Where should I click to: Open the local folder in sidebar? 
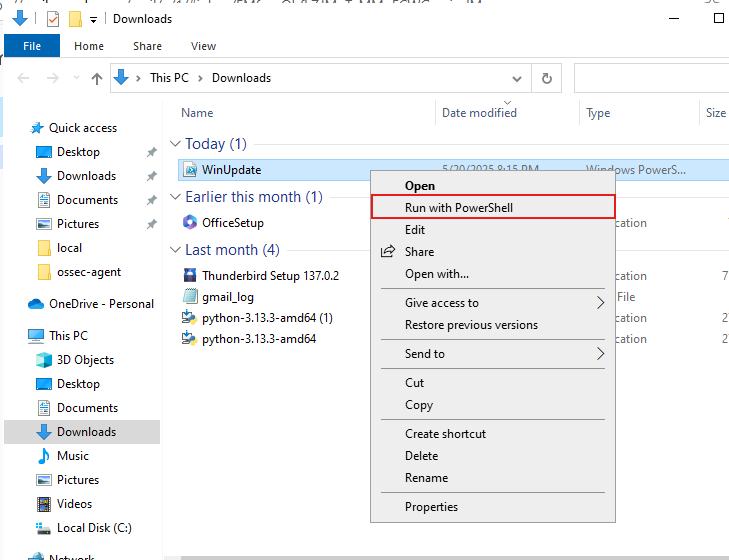[69, 248]
